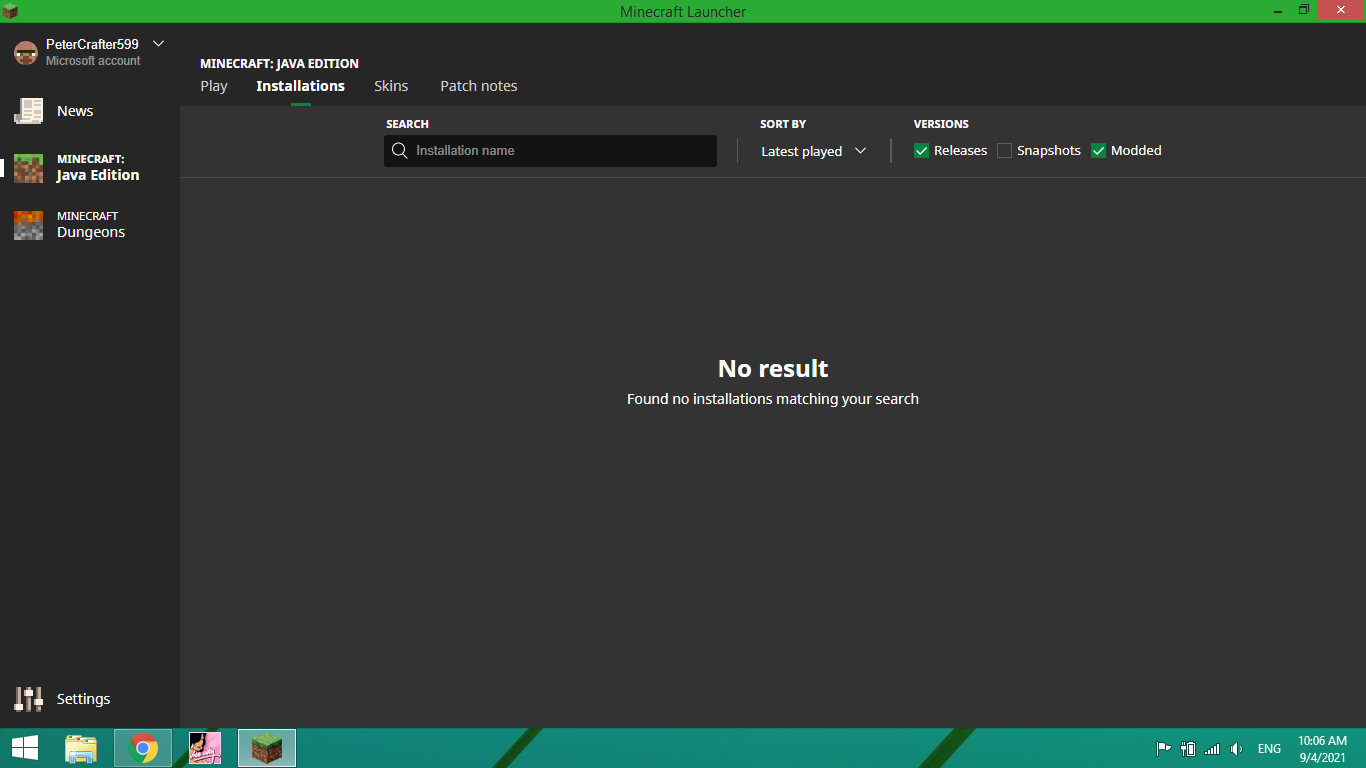Open the taskbar clock and date
1366x768 pixels.
1322,749
